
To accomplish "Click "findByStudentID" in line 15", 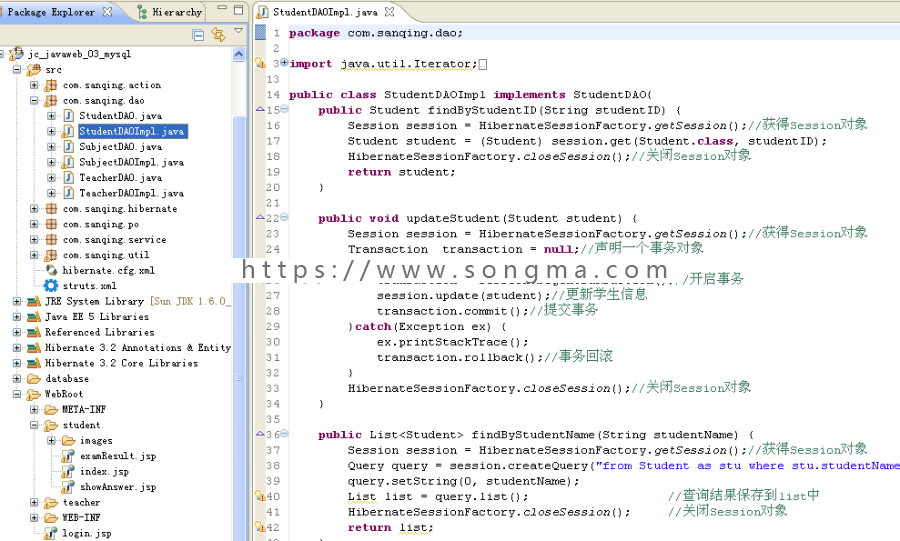I will click(x=482, y=110).
